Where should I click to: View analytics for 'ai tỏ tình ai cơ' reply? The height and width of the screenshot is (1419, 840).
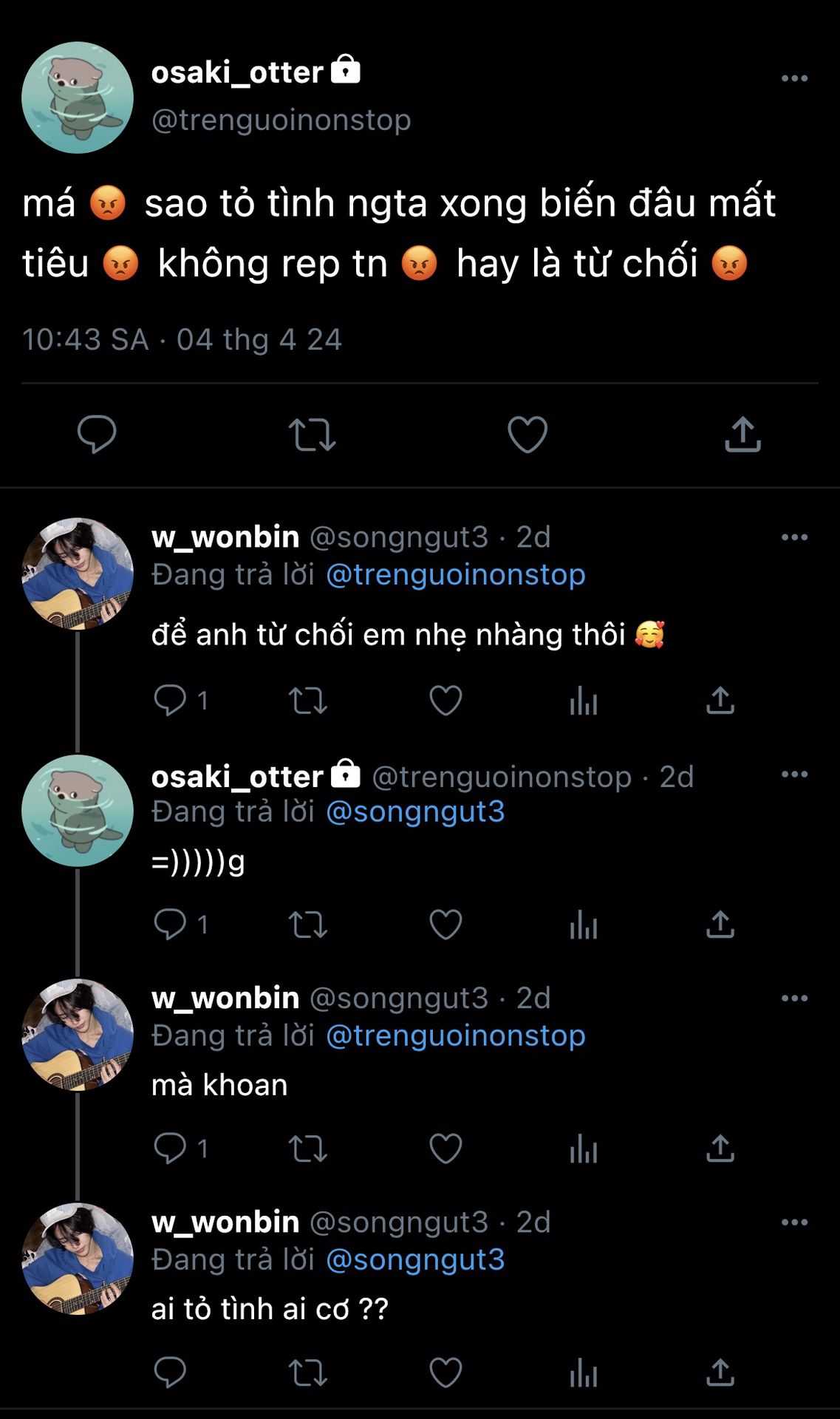click(583, 1373)
